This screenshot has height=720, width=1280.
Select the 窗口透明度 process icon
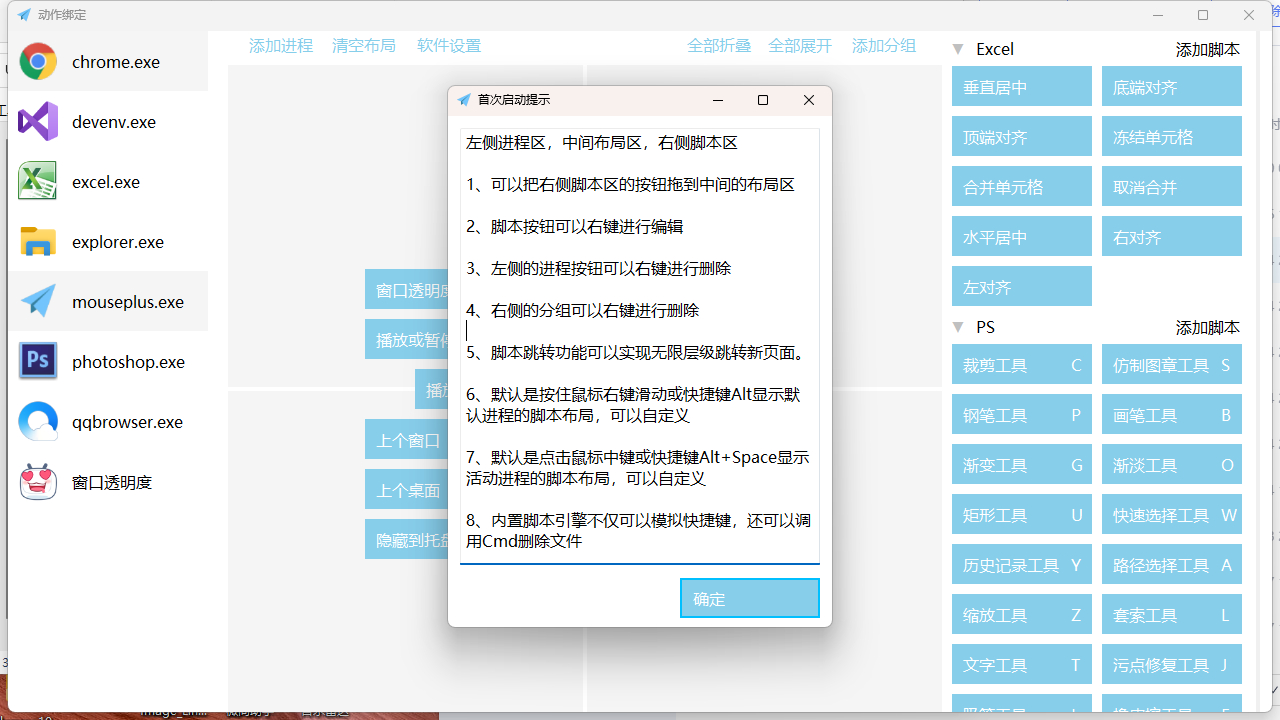coord(38,482)
